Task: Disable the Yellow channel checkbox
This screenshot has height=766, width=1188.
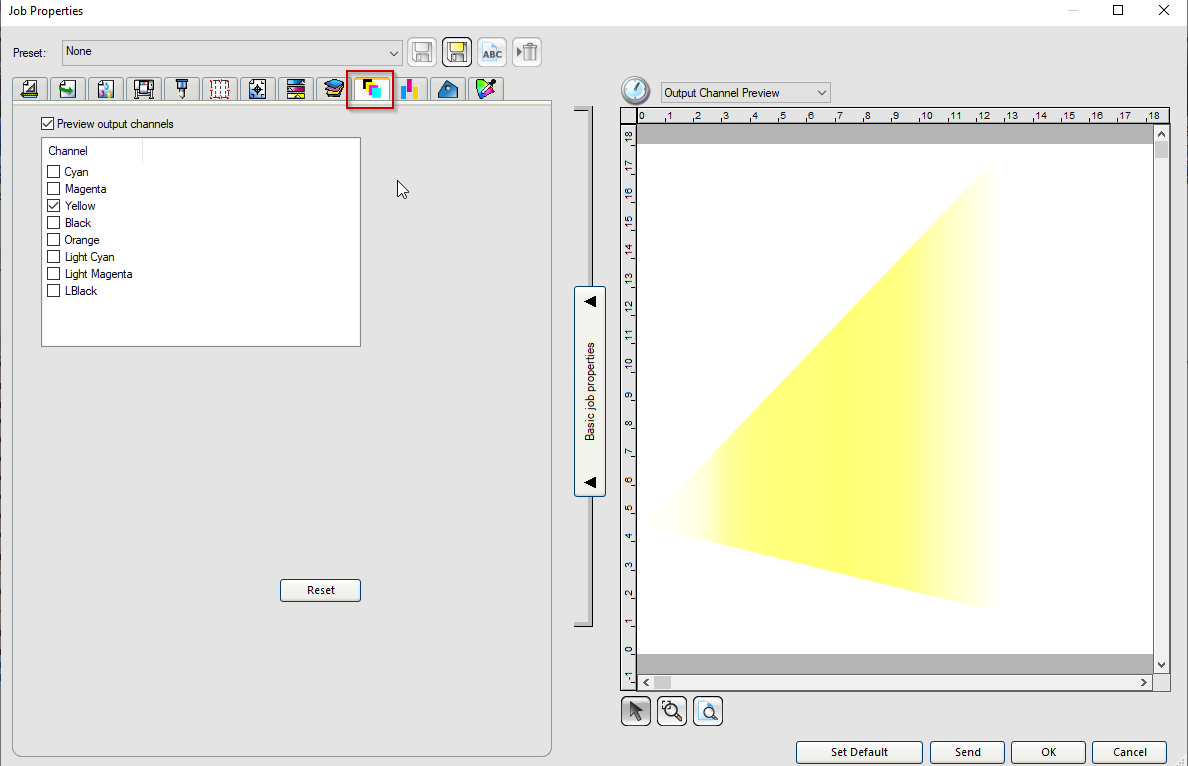Action: pos(54,206)
